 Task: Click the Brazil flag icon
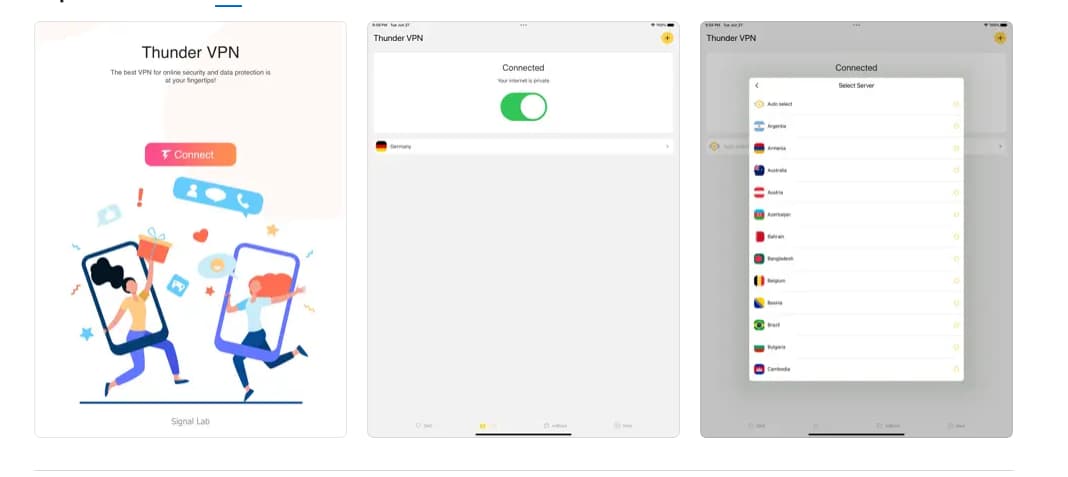pos(759,325)
